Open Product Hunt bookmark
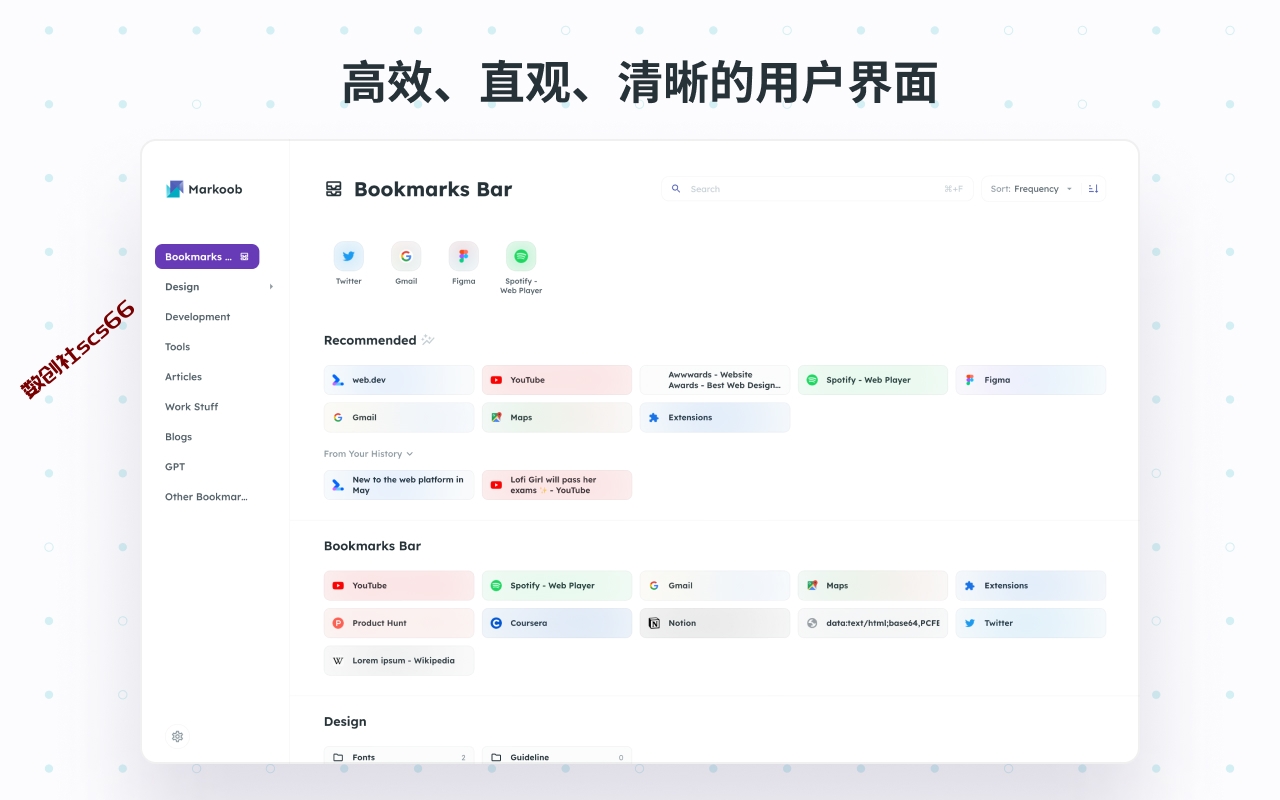 pyautogui.click(x=399, y=623)
